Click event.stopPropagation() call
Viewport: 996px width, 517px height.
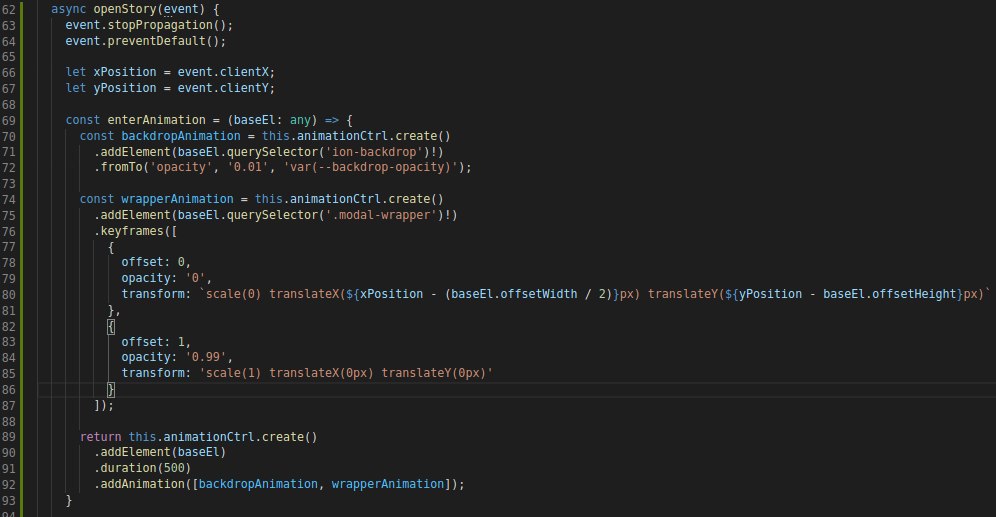pyautogui.click(x=149, y=25)
